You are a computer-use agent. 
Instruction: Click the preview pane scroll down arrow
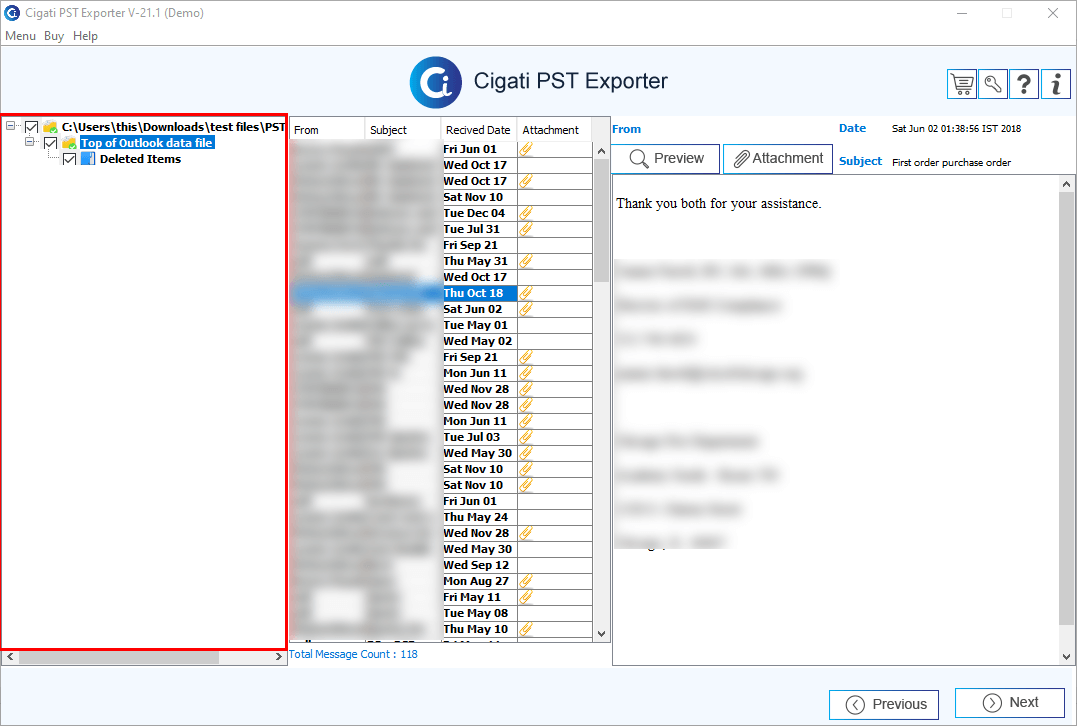pos(1066,657)
